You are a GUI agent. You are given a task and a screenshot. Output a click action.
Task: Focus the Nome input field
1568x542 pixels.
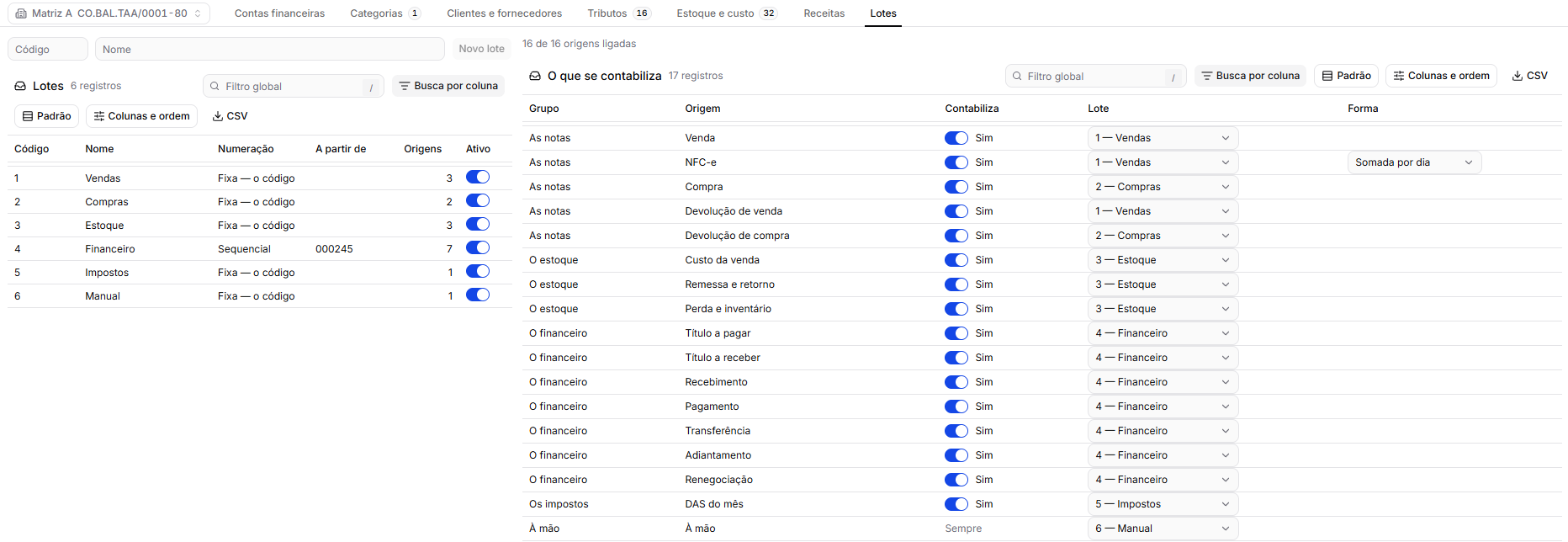click(x=270, y=49)
